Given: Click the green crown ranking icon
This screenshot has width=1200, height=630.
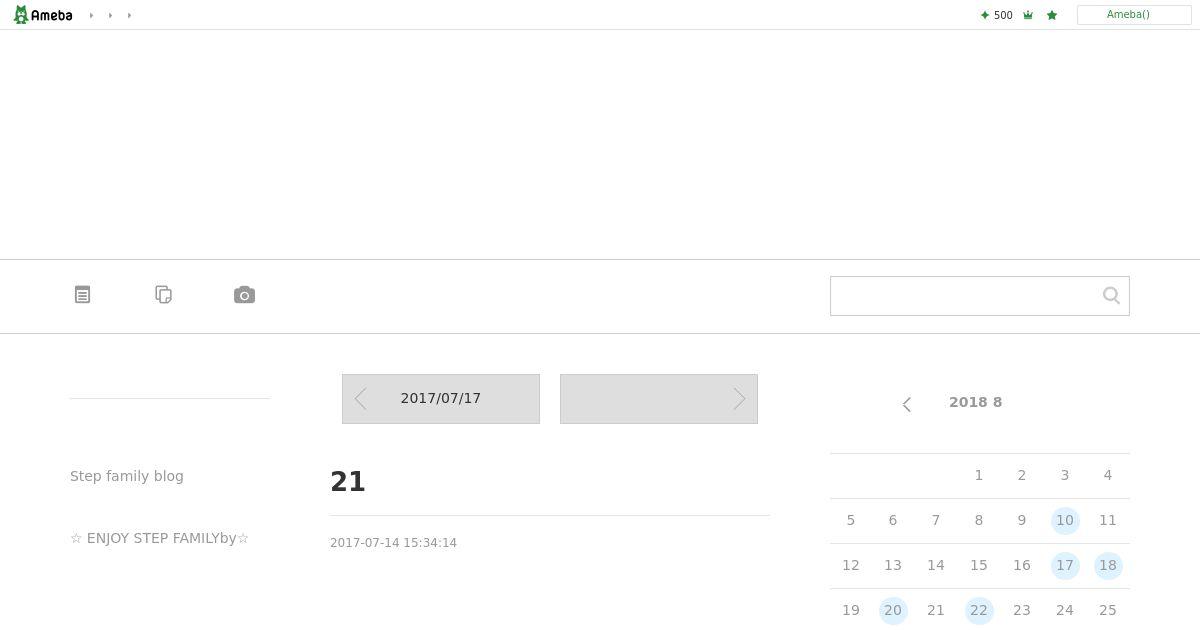Looking at the screenshot, I should coord(1028,15).
